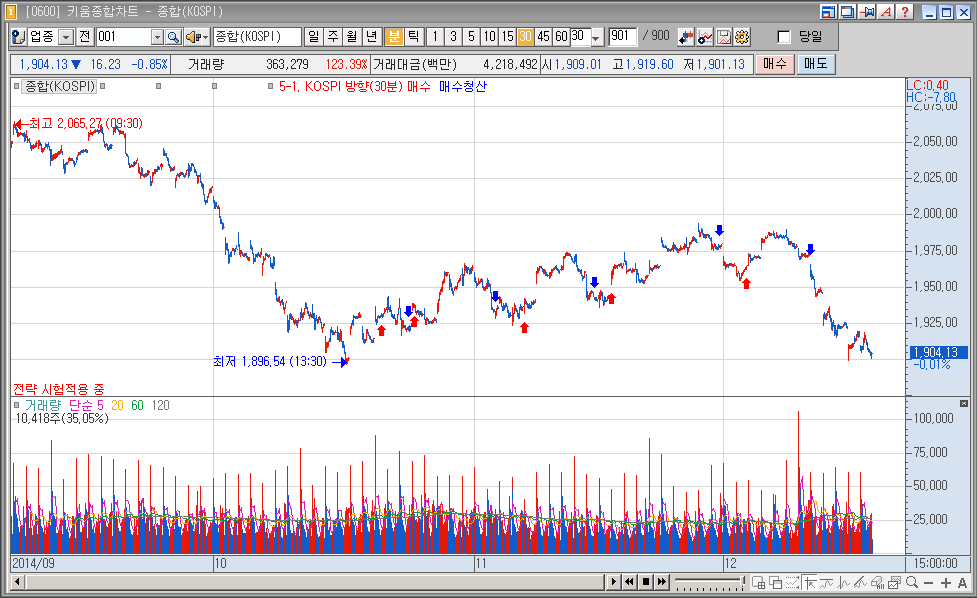The image size is (977, 598).
Task: Select the minute 분 chart mode
Action: (x=394, y=37)
